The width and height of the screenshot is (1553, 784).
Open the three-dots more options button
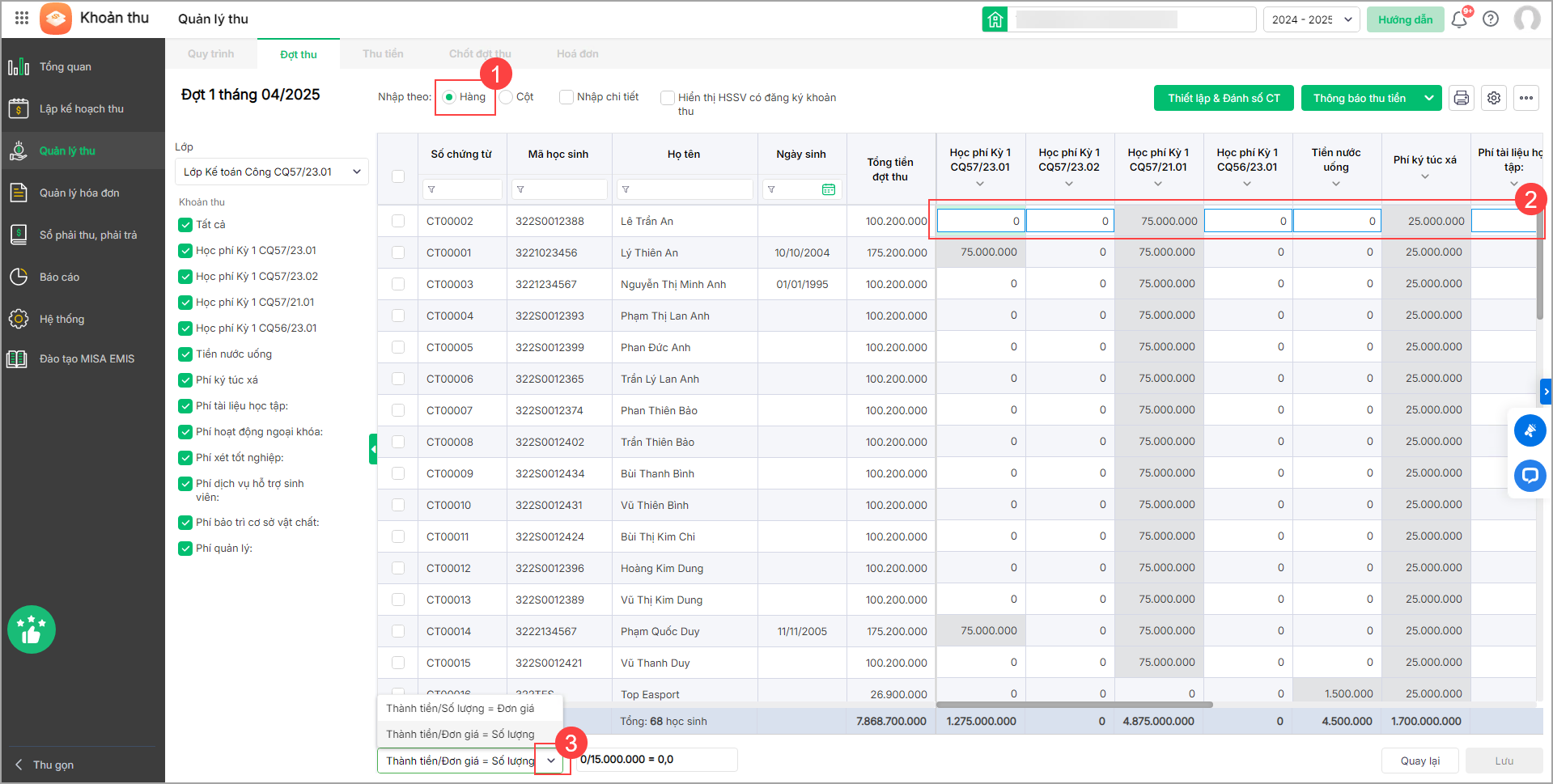tap(1526, 98)
